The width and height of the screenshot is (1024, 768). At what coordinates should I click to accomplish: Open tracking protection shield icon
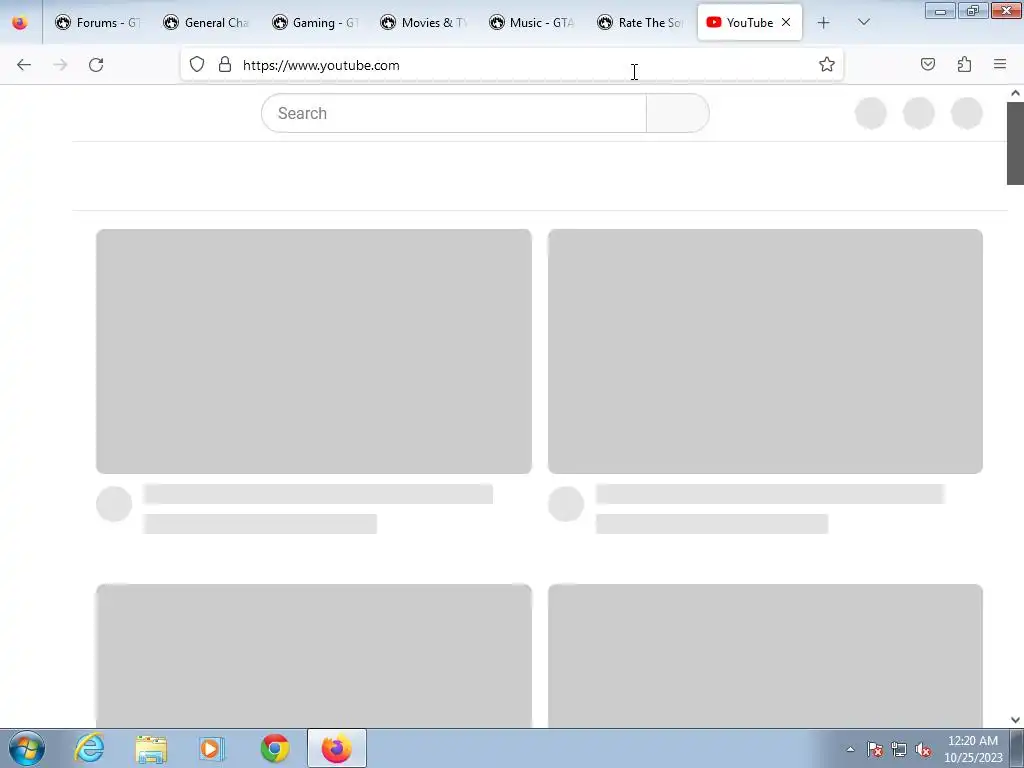(197, 65)
